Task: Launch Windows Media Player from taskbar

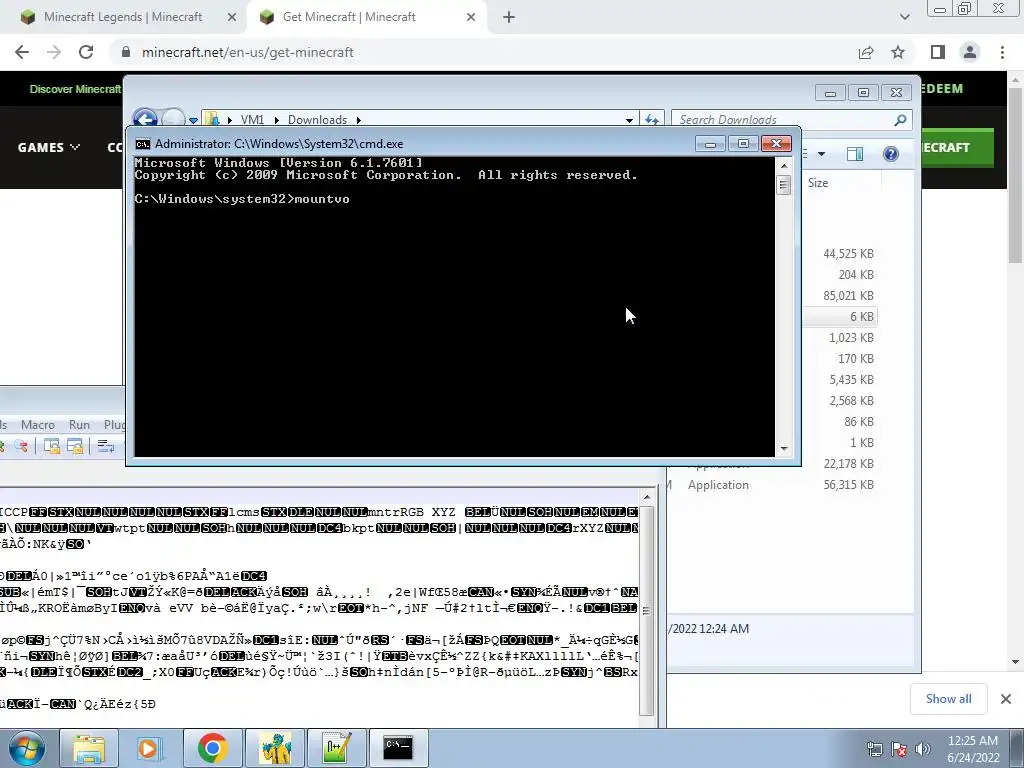Action: click(x=149, y=748)
